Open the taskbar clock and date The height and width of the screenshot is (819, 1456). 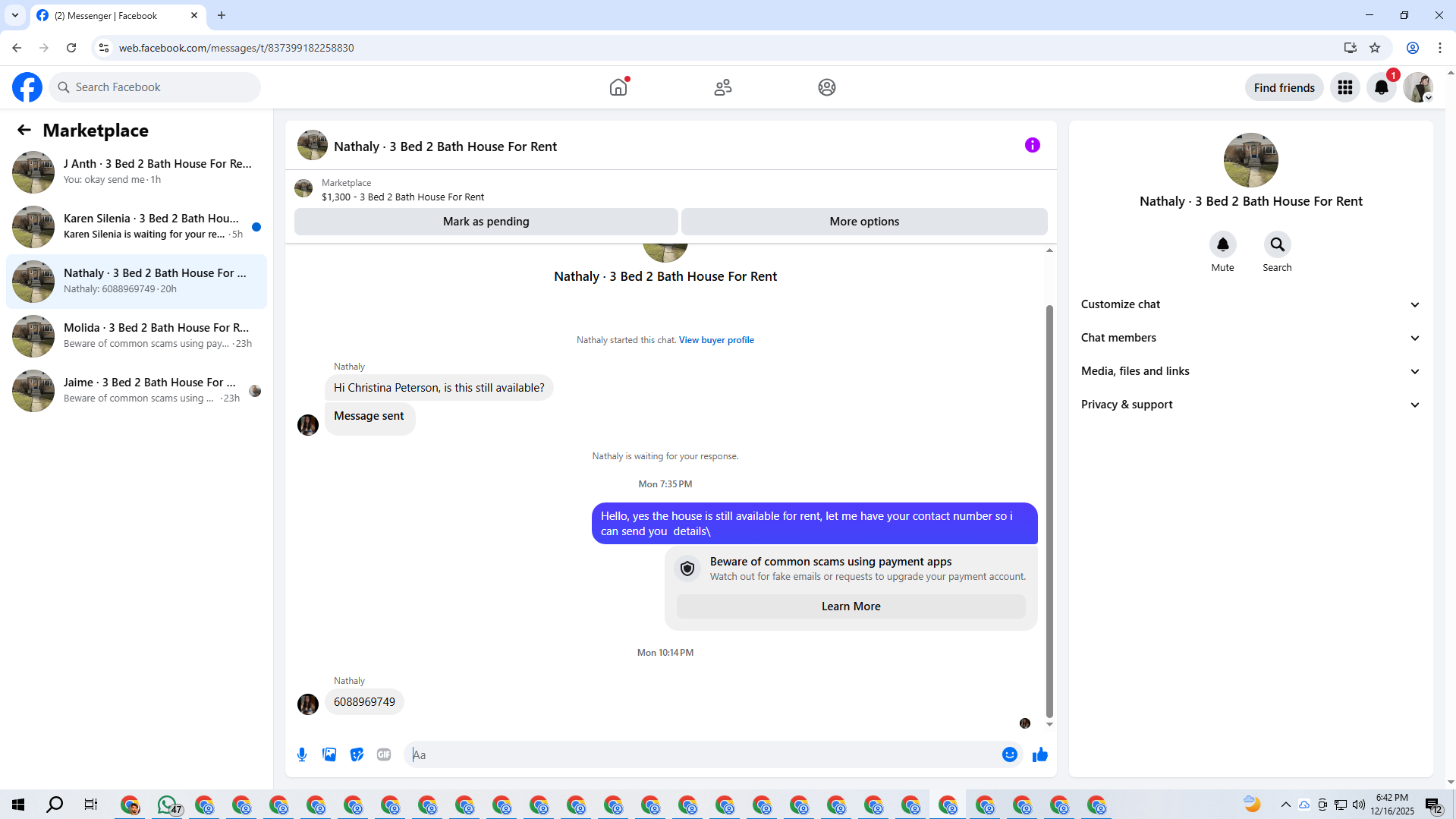[x=1392, y=805]
